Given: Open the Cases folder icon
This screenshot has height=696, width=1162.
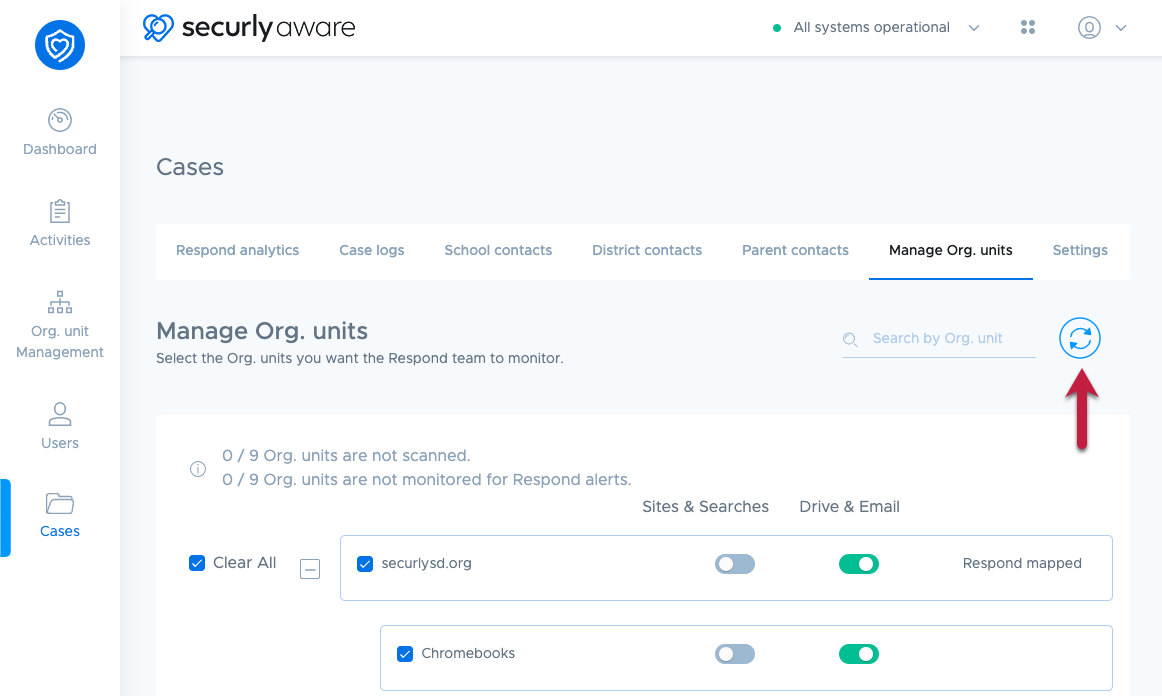Looking at the screenshot, I should pyautogui.click(x=60, y=504).
